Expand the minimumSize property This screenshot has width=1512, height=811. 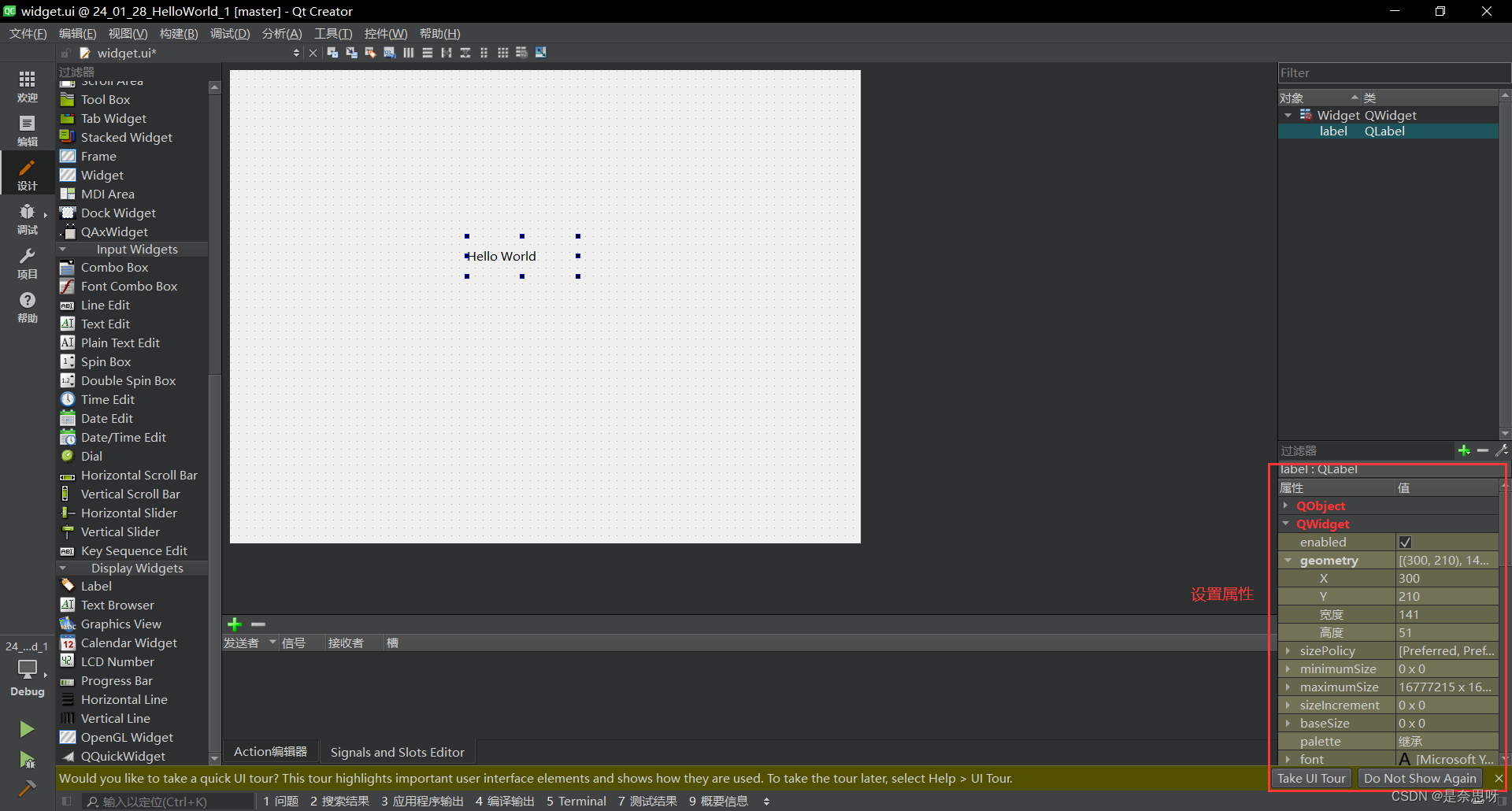point(1288,669)
